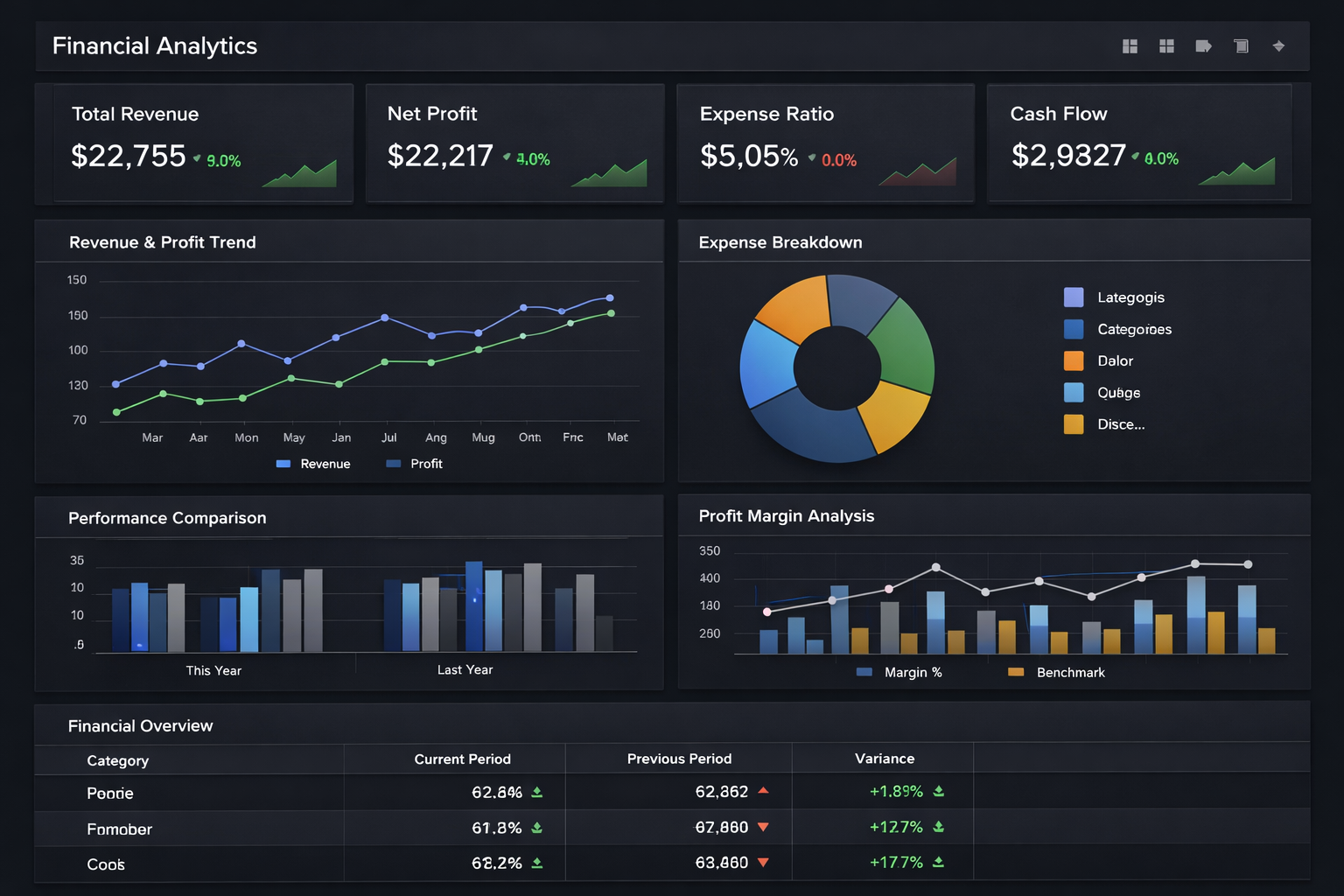The height and width of the screenshot is (896, 1344).
Task: Click the red triangle beside 67,860
Action: tap(762, 826)
